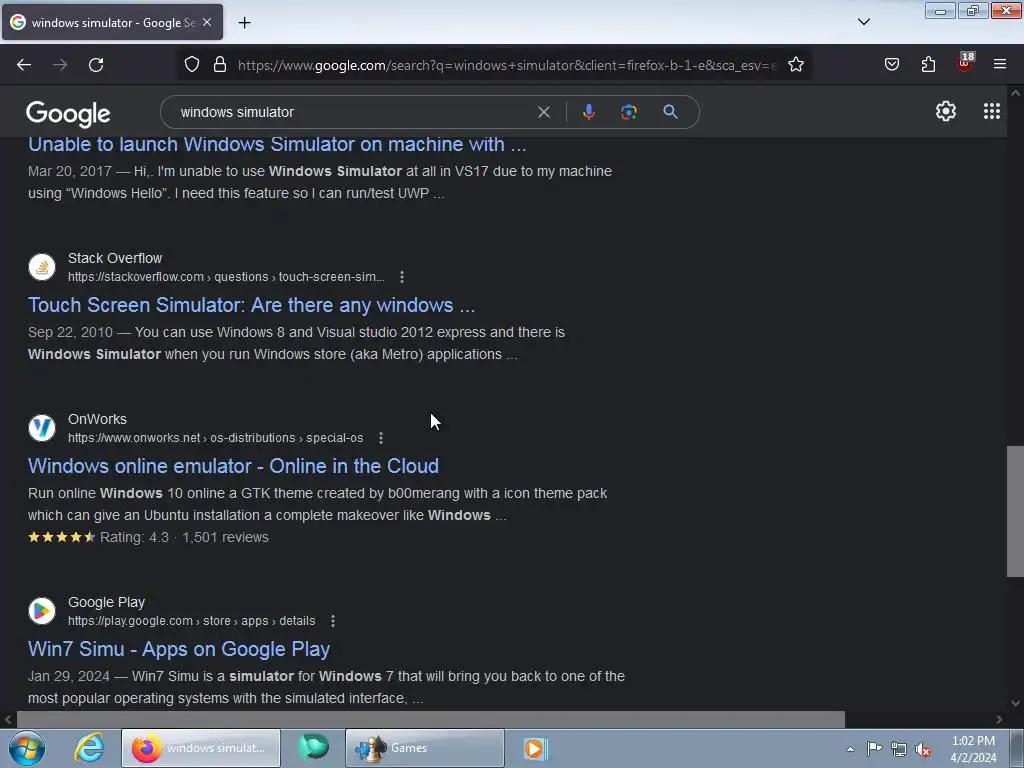Viewport: 1024px width, 768px height.
Task: Open the clock showing 1:02 PM
Action: point(973,749)
